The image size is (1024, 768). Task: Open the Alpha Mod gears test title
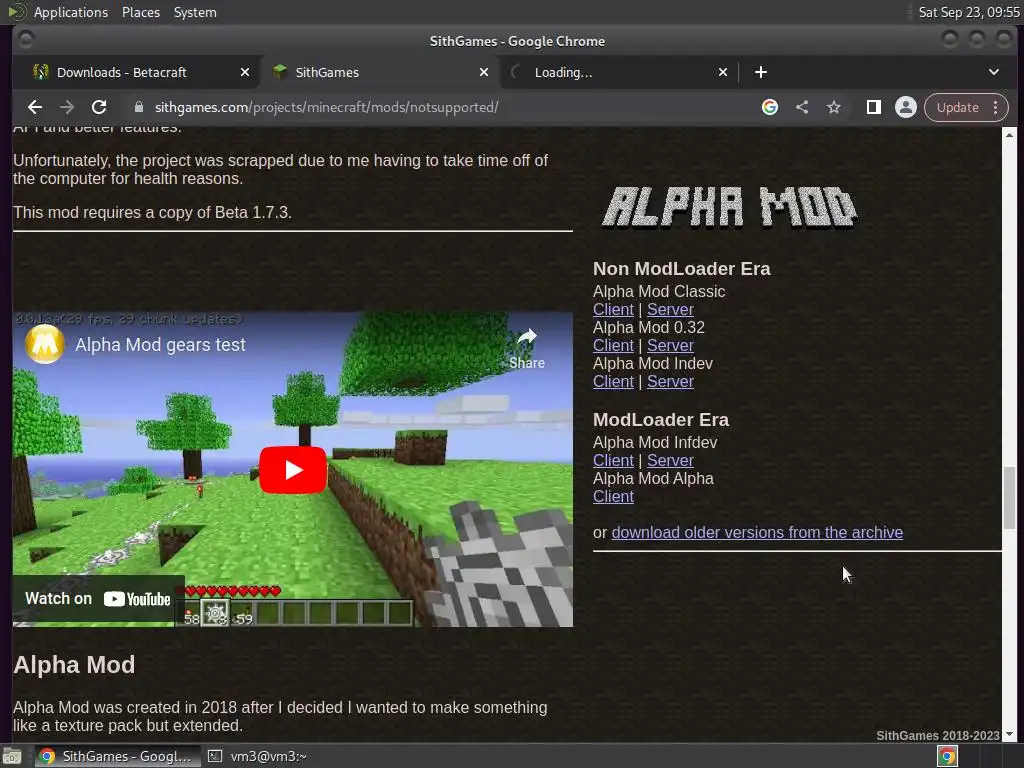[x=160, y=345]
